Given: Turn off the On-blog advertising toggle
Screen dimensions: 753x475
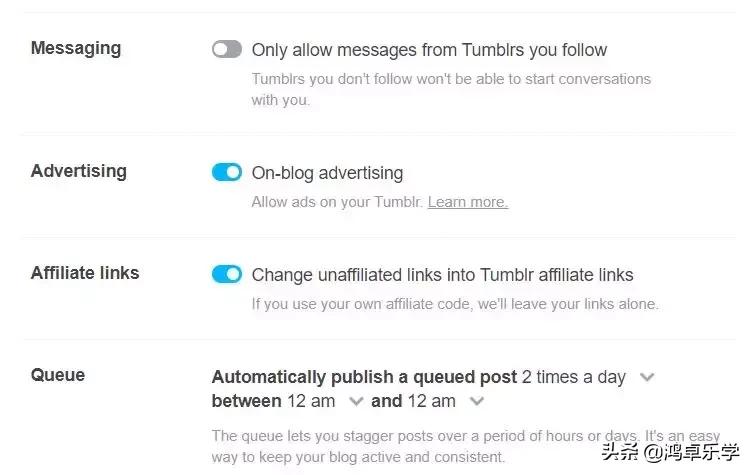Looking at the screenshot, I should point(227,172).
